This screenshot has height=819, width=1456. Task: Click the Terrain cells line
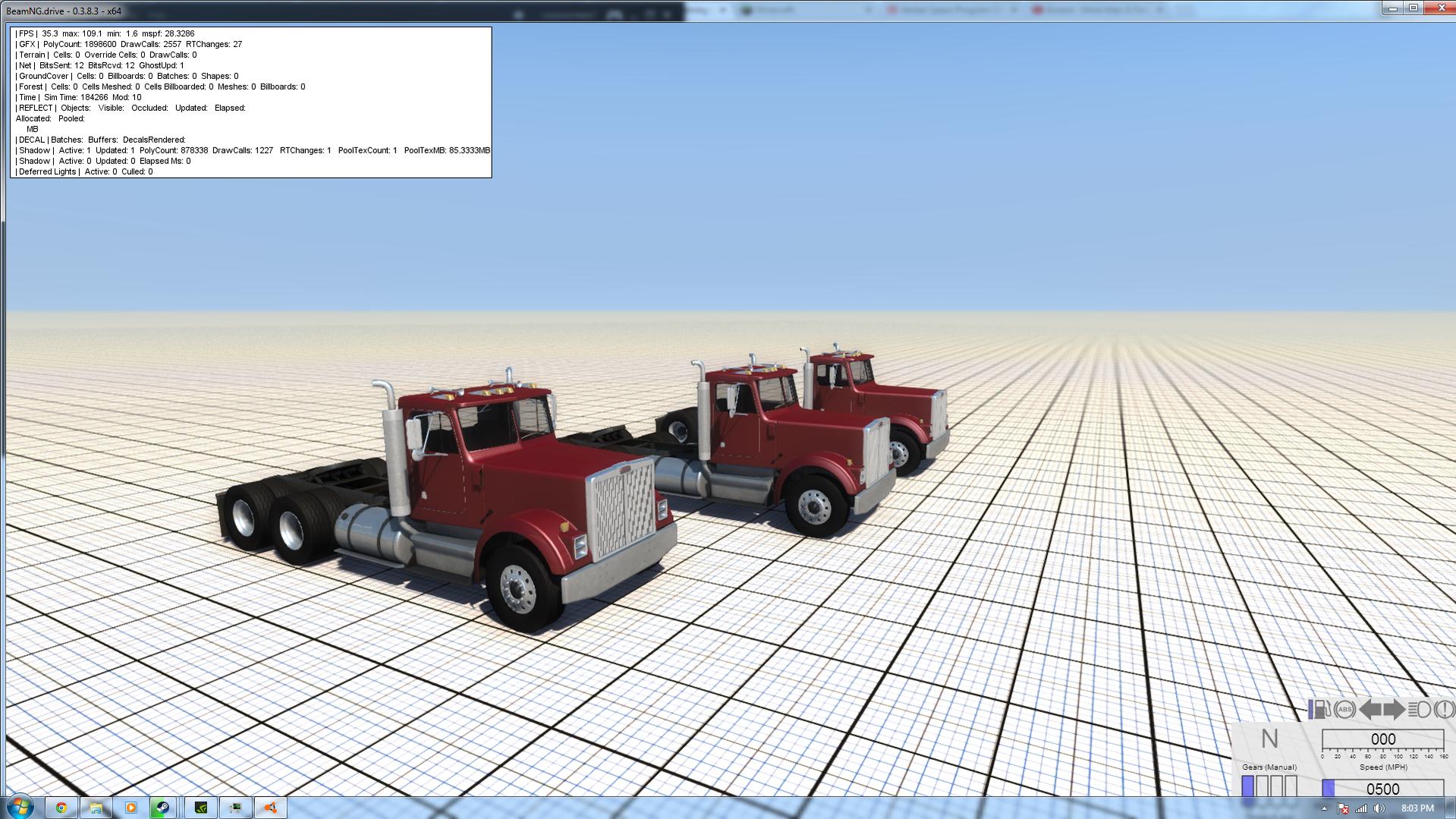coord(105,55)
